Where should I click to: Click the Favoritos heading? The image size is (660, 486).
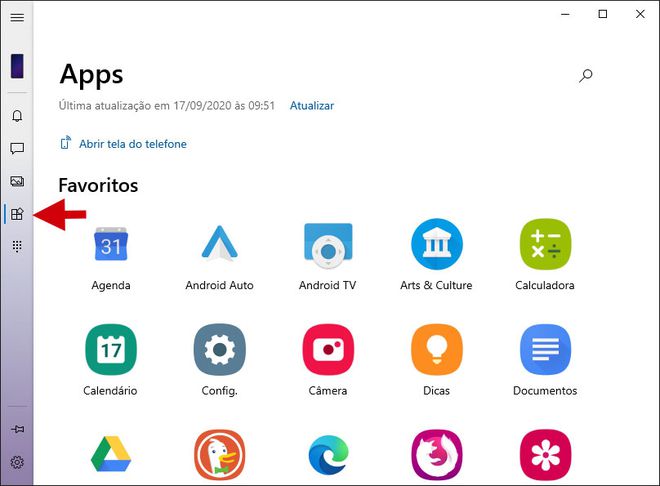(98, 185)
